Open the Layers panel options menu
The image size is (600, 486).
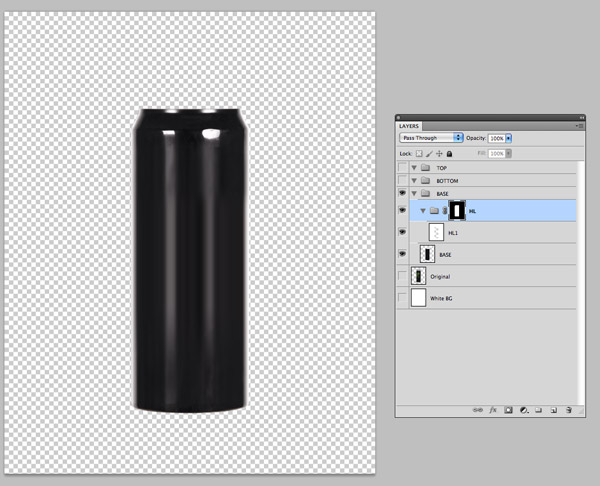580,126
